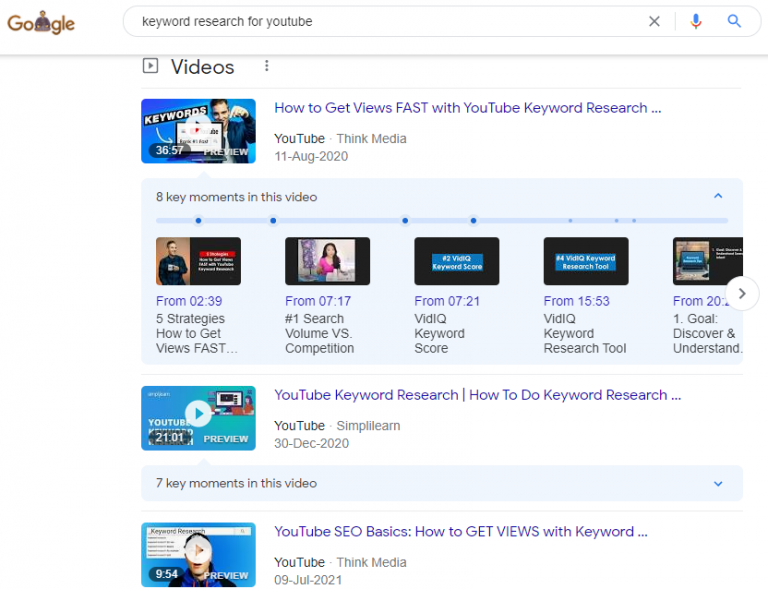This screenshot has height=589, width=768.
Task: Click the '#1 Search Volume VS. Competition' caption
Action: [319, 333]
